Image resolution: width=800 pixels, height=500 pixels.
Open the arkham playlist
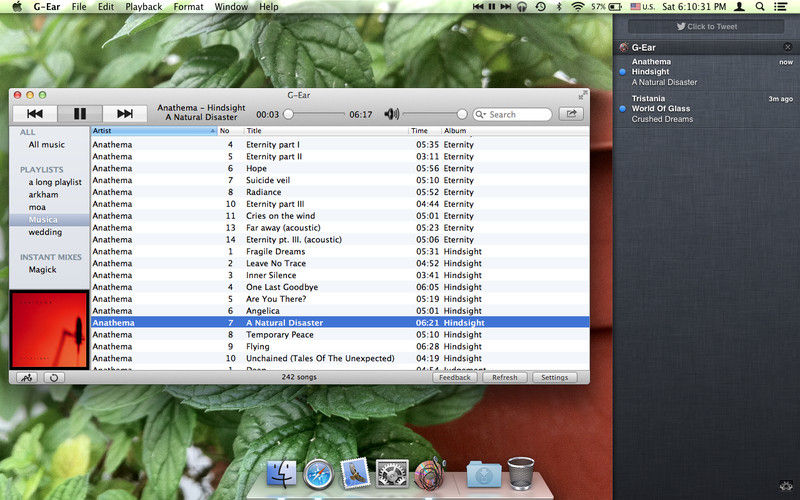(x=43, y=194)
